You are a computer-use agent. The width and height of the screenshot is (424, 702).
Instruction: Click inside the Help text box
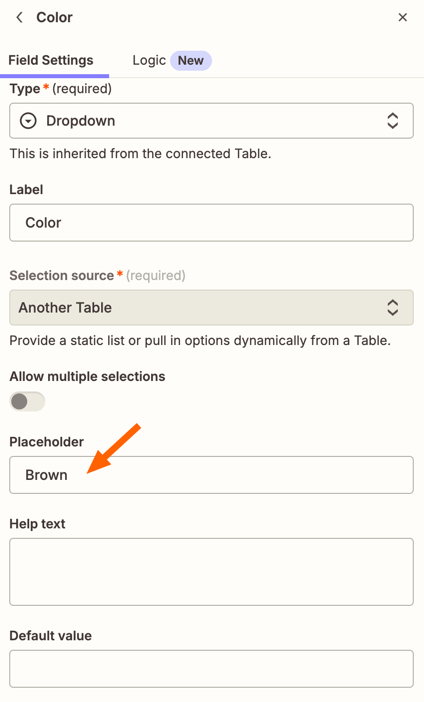click(211, 572)
